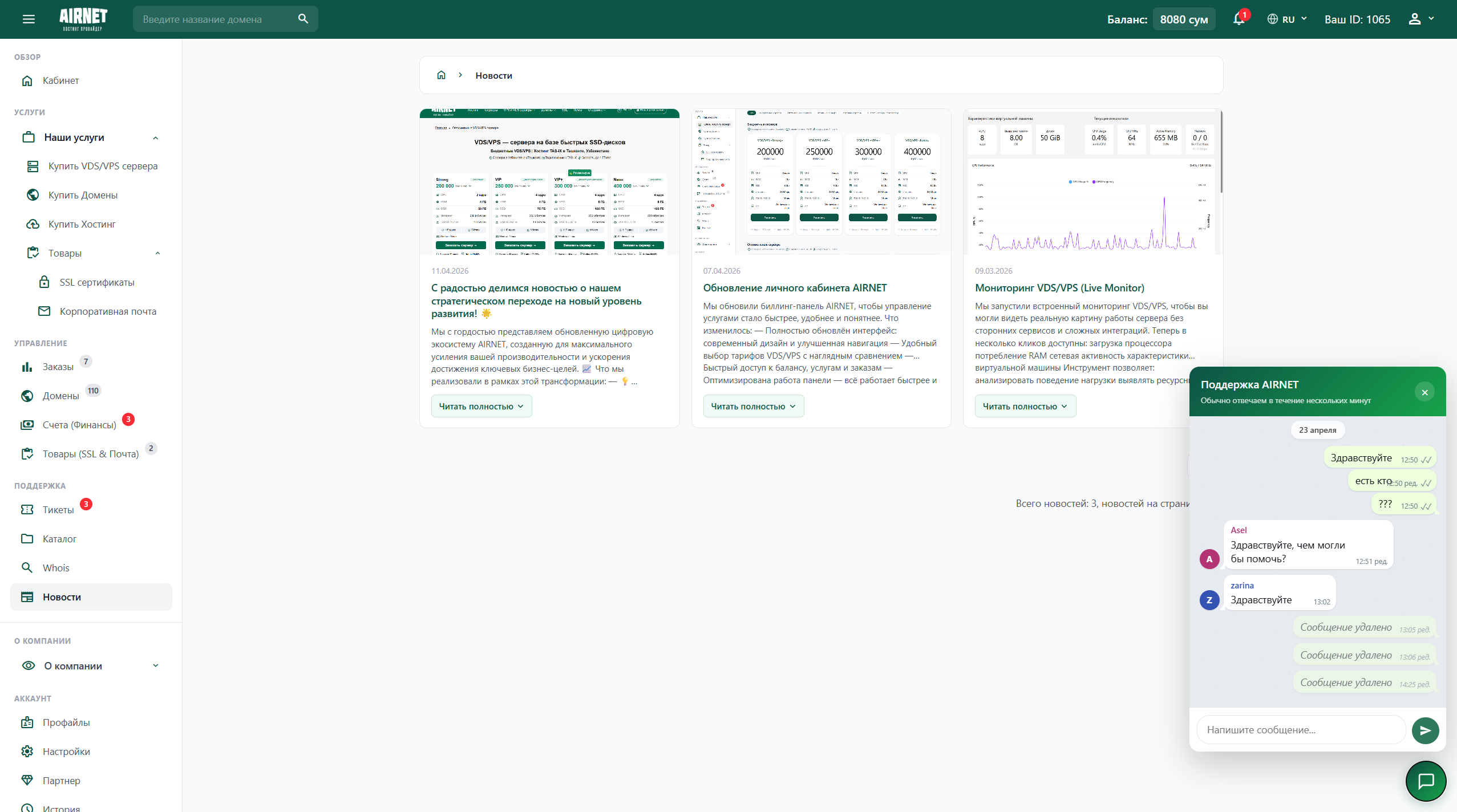Collapse the Товары submenu
The width and height of the screenshot is (1457, 812).
coord(157,253)
